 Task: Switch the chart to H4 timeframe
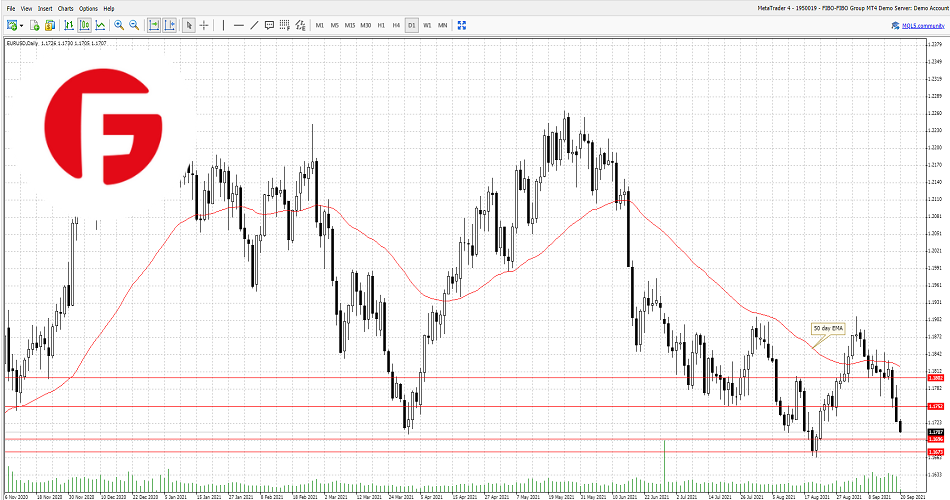pos(396,25)
